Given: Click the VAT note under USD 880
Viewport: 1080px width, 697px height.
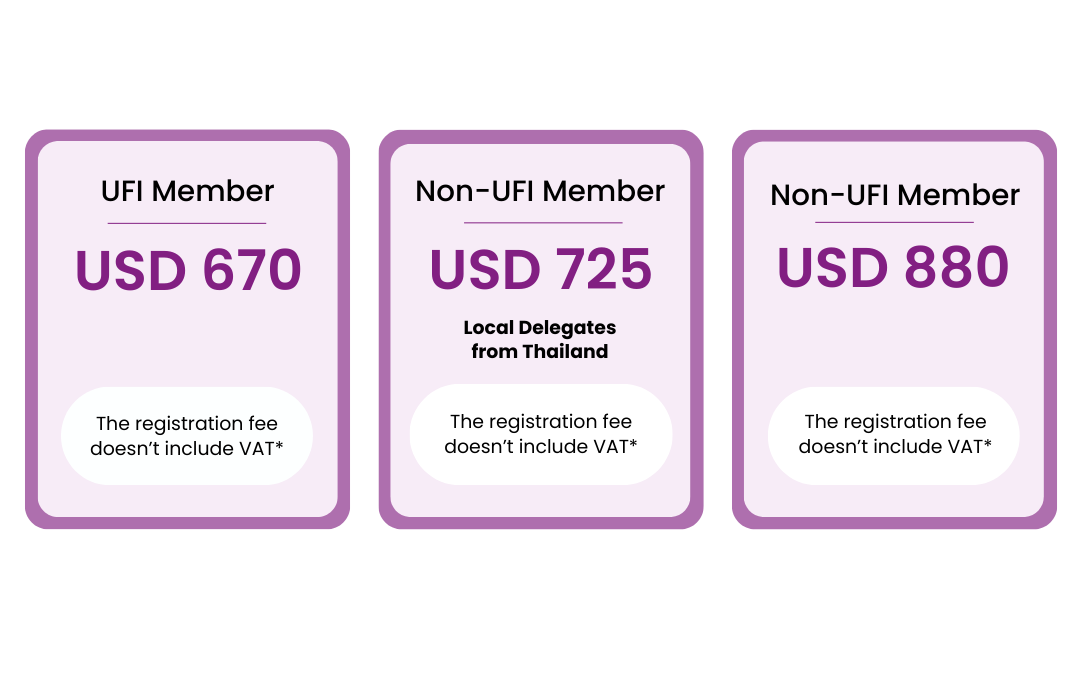Looking at the screenshot, I should pos(894,434).
